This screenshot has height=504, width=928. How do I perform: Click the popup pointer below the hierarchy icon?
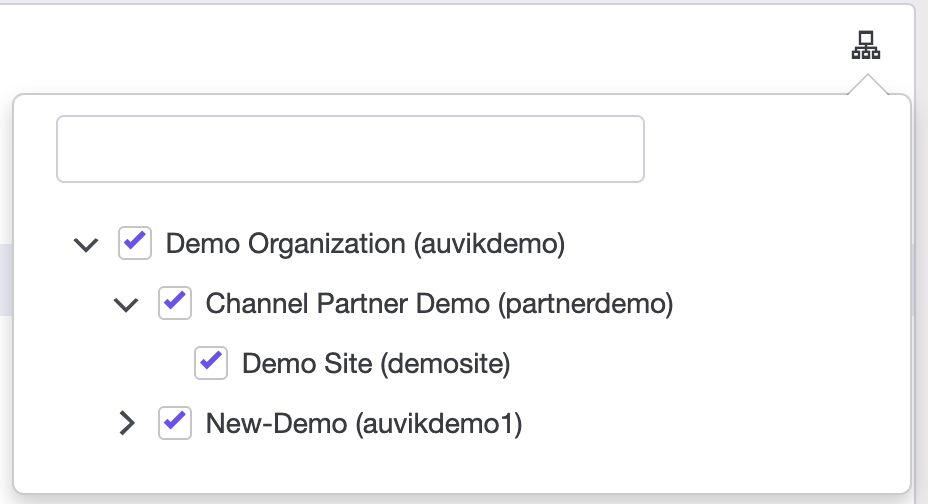[x=868, y=85]
